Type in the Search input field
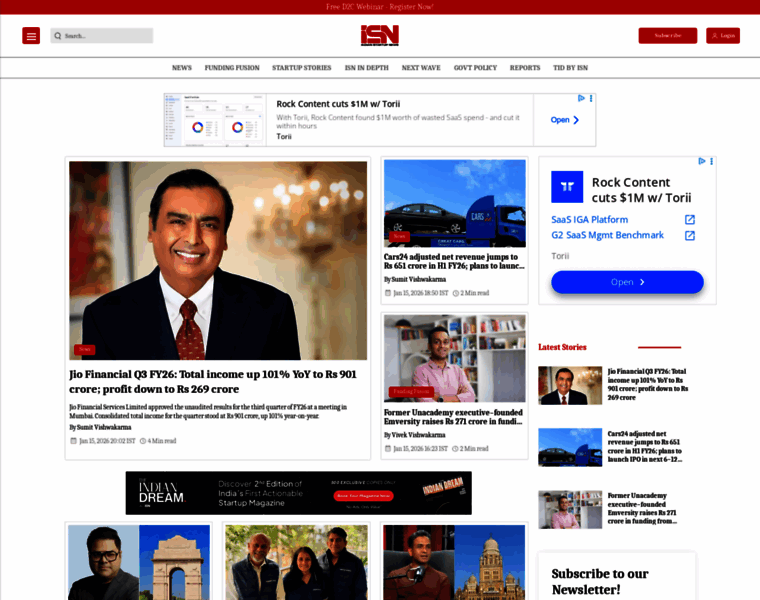760x600 pixels. point(105,36)
